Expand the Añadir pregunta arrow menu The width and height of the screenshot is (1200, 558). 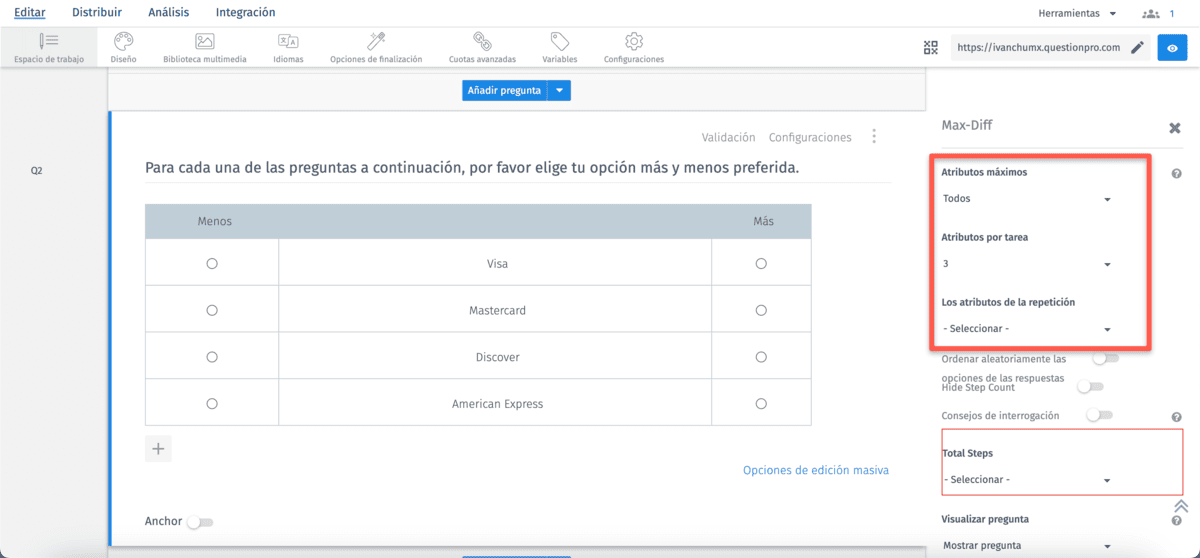tap(560, 90)
